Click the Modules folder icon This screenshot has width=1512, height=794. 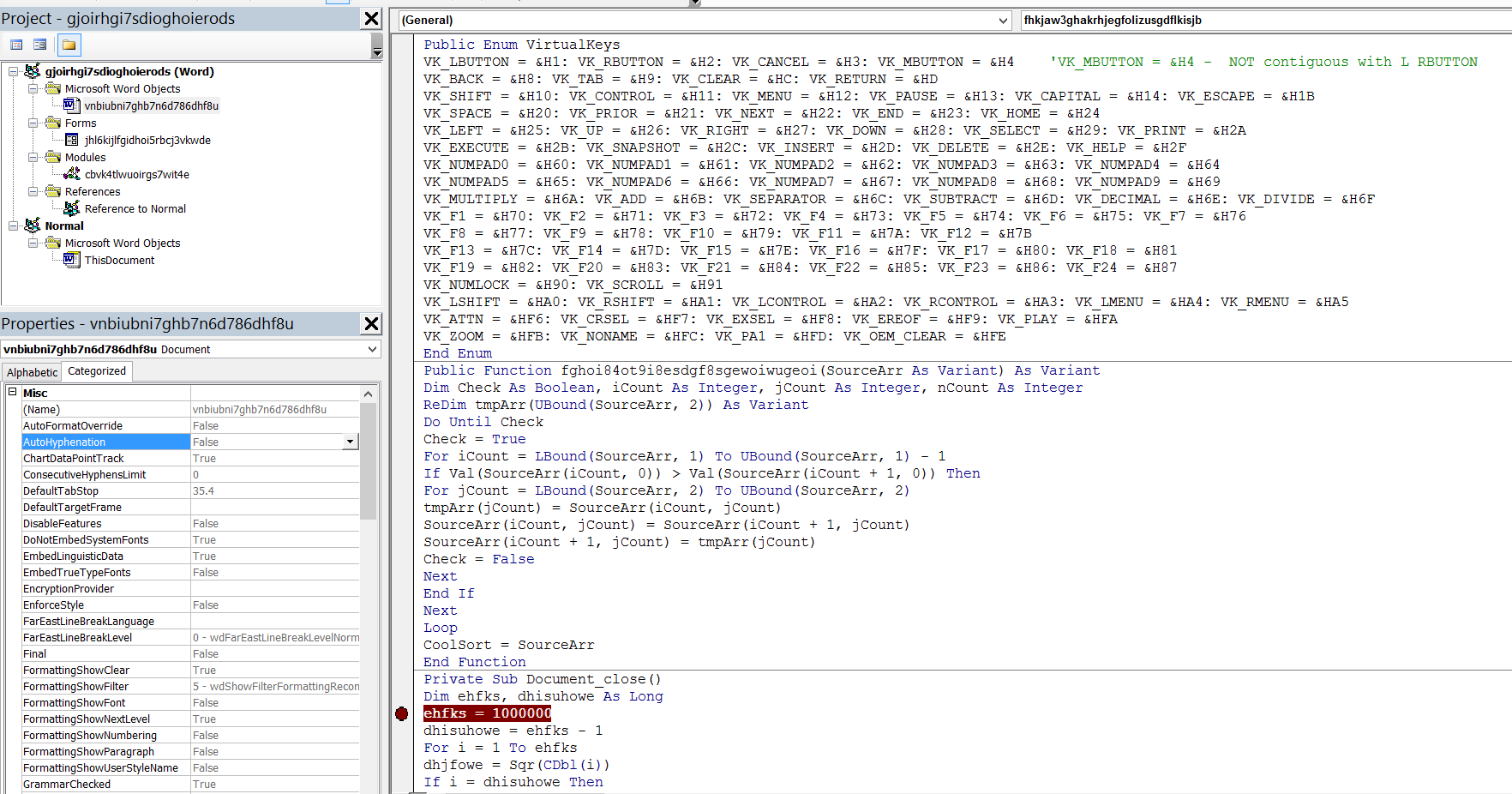[53, 157]
